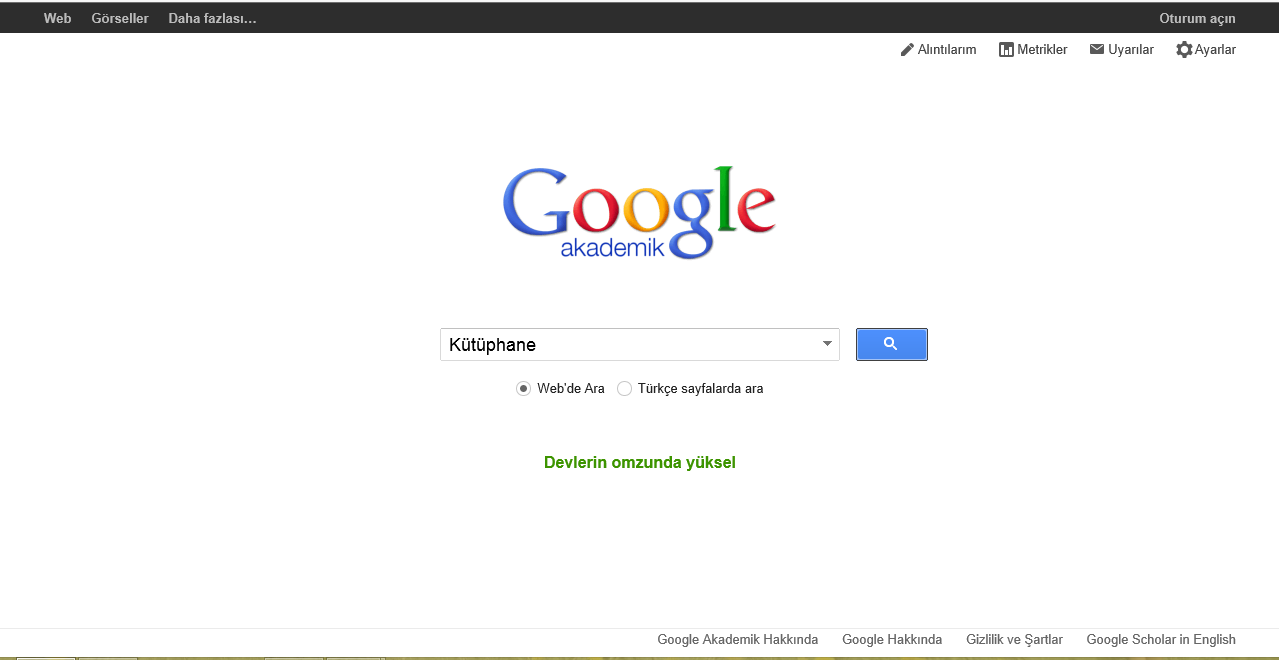This screenshot has height=660, width=1279.
Task: Select the Türkçe sayfalarda ara radio button
Action: click(x=624, y=388)
